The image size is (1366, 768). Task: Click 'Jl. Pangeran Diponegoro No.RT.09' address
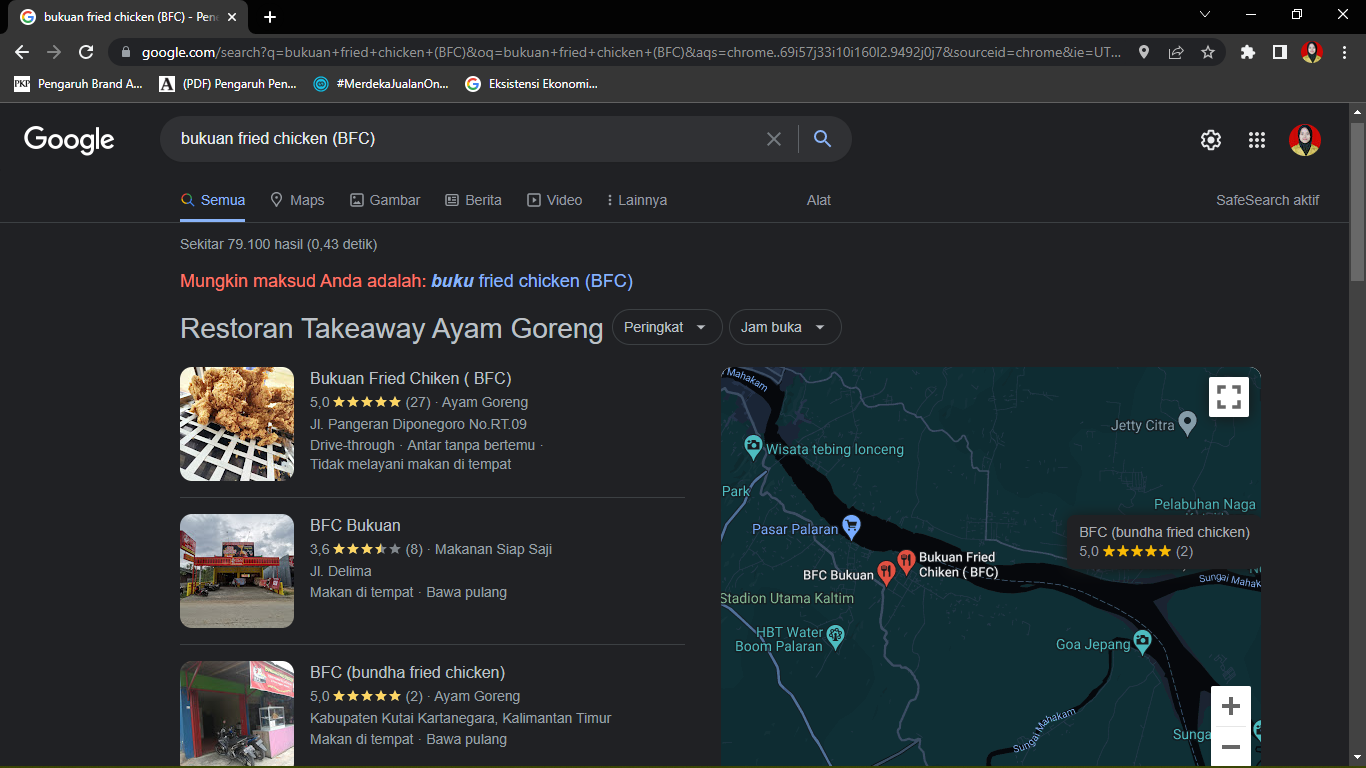418,424
